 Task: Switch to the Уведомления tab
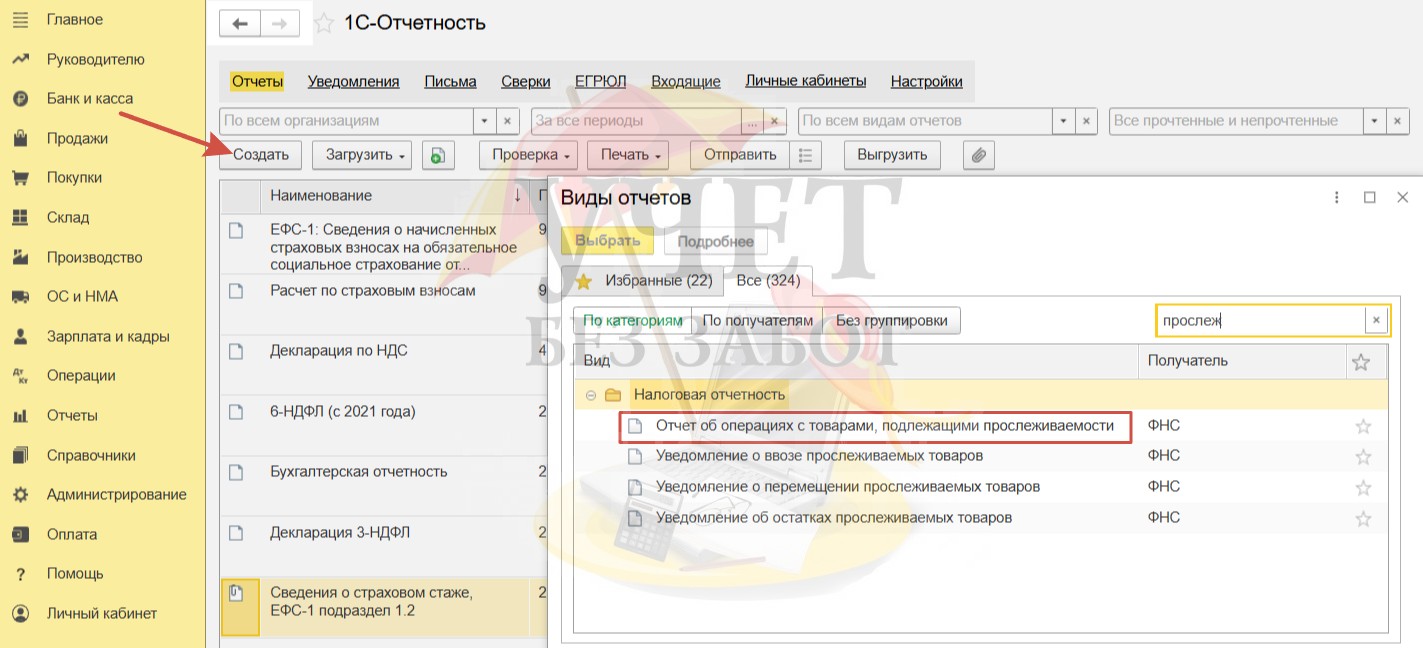[x=353, y=81]
